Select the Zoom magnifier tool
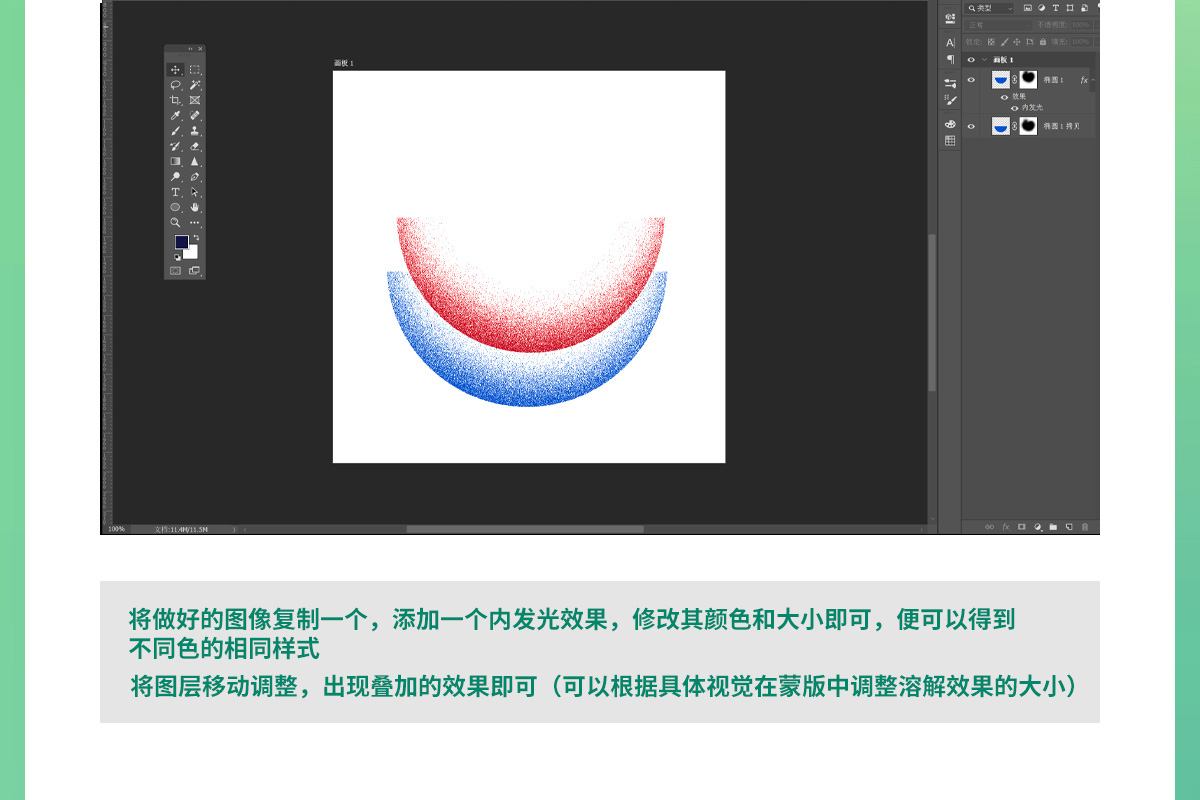Image resolution: width=1200 pixels, height=800 pixels. [x=175, y=222]
